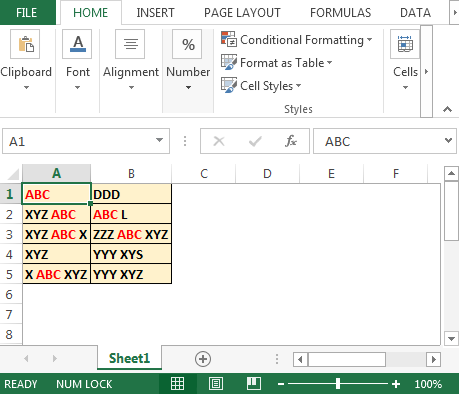Viewport: 459px width, 394px height.
Task: Select row 4 header
Action: [10, 254]
